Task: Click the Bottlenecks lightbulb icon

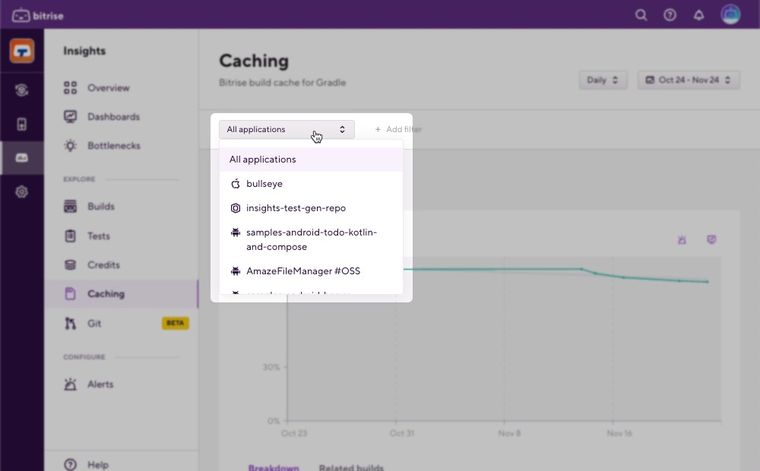Action: [70, 145]
